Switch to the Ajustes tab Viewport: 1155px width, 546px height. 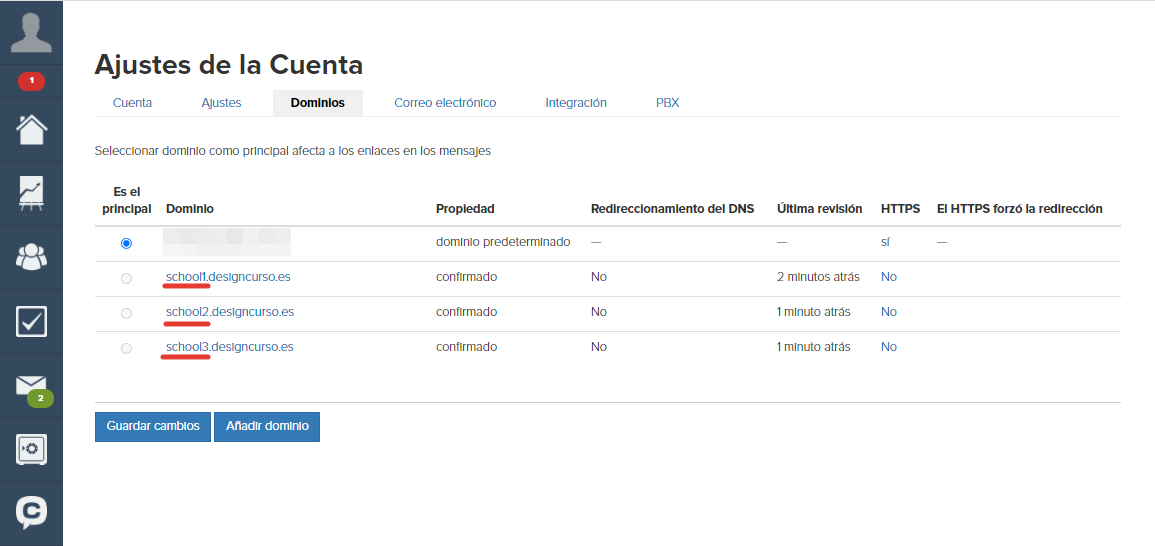tap(221, 103)
